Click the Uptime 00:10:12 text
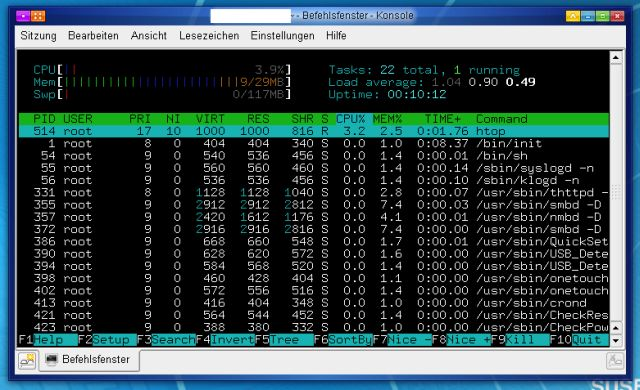Viewport: 640px width, 390px height. coord(387,95)
